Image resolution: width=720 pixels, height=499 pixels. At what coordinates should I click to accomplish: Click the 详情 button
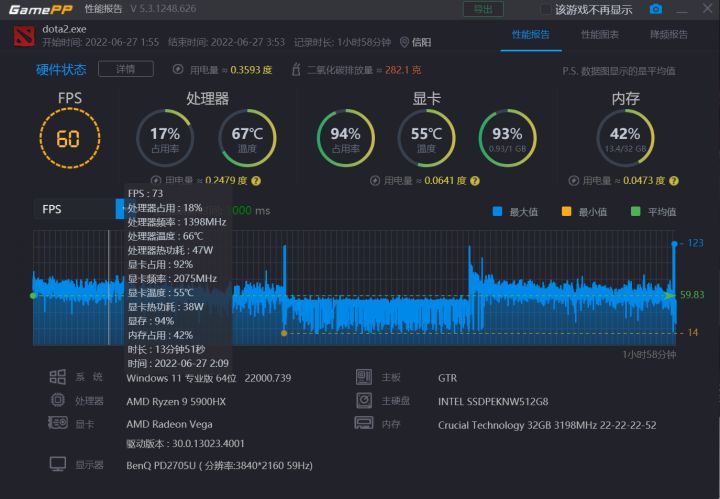point(126,69)
